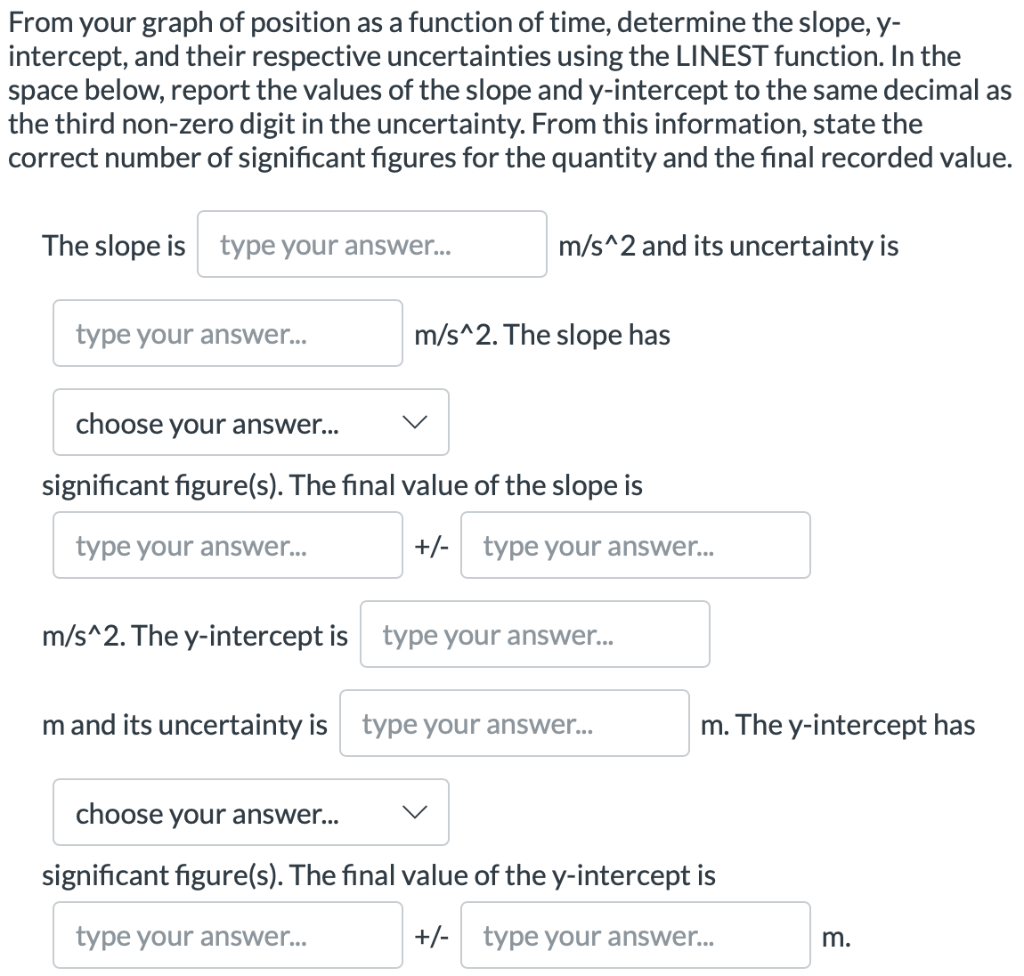
Task: Click the box before 'm. The y-intercept has'
Action: pos(514,723)
